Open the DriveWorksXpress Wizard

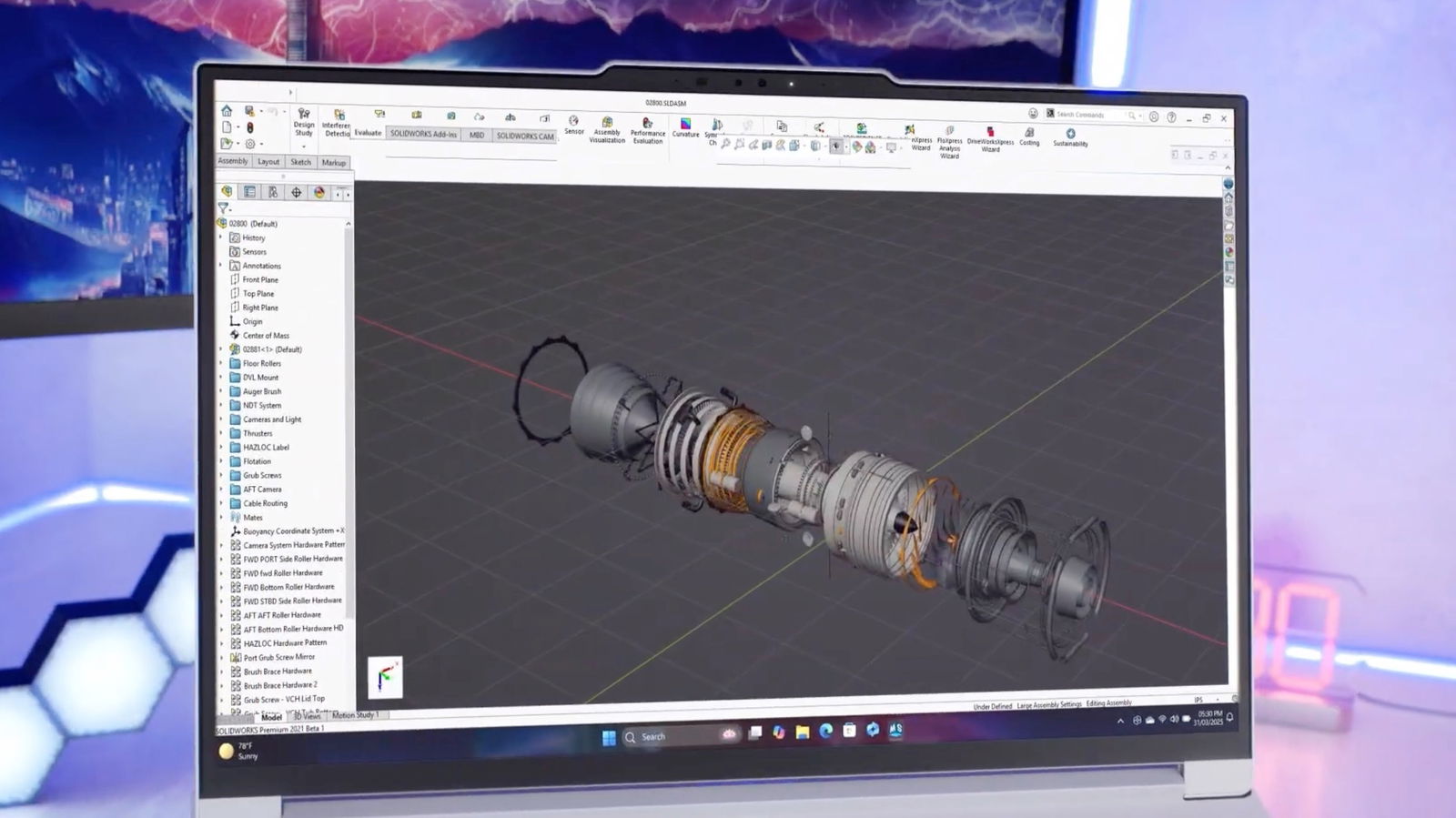990,139
